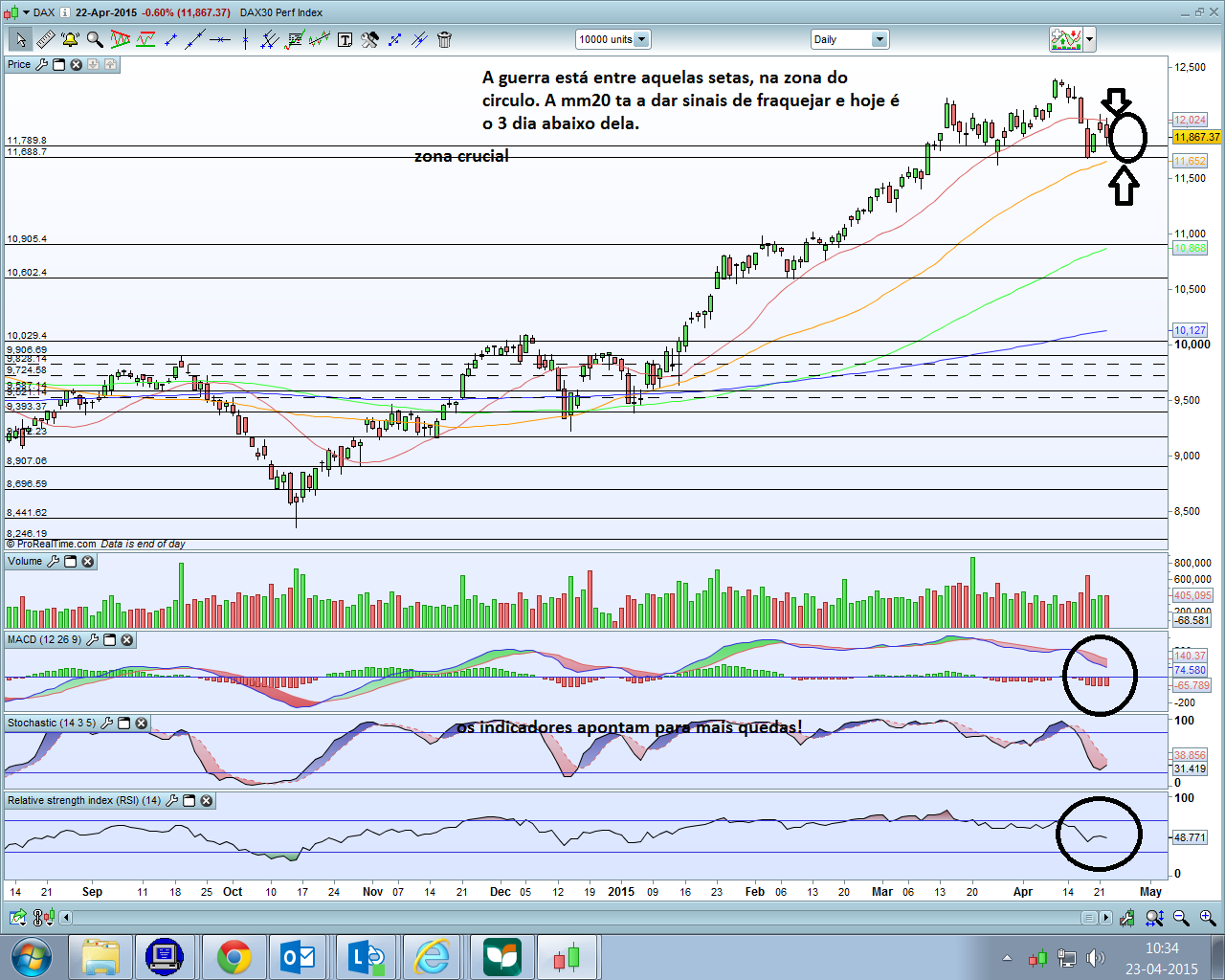Open Windows Explorer folder from taskbar
1225x980 pixels.
(x=100, y=957)
